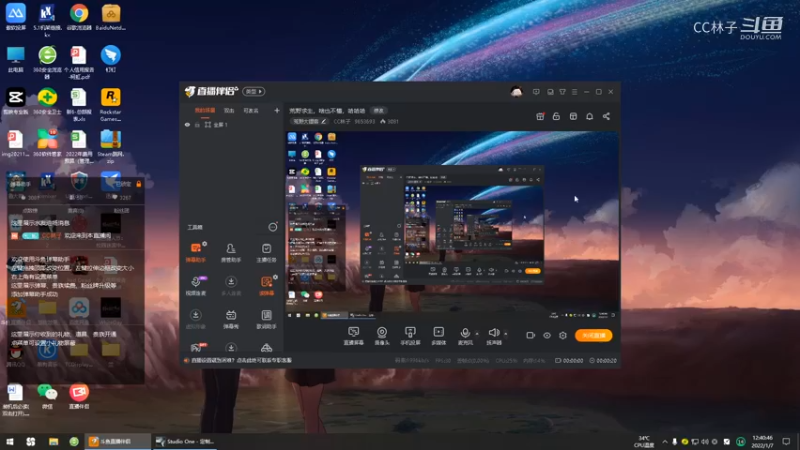Open the 360安全卫士 desktop shortcut
The width and height of the screenshot is (800, 450).
(x=47, y=102)
